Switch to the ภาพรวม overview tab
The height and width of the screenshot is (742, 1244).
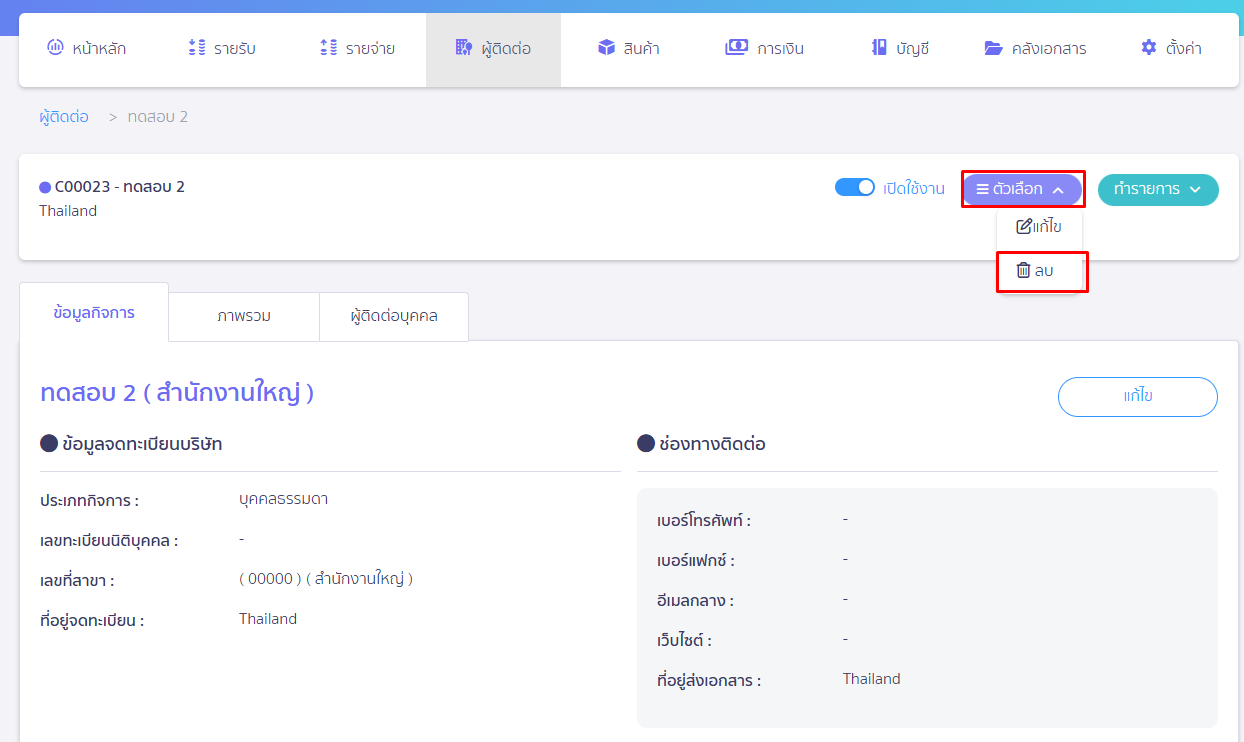click(x=244, y=316)
